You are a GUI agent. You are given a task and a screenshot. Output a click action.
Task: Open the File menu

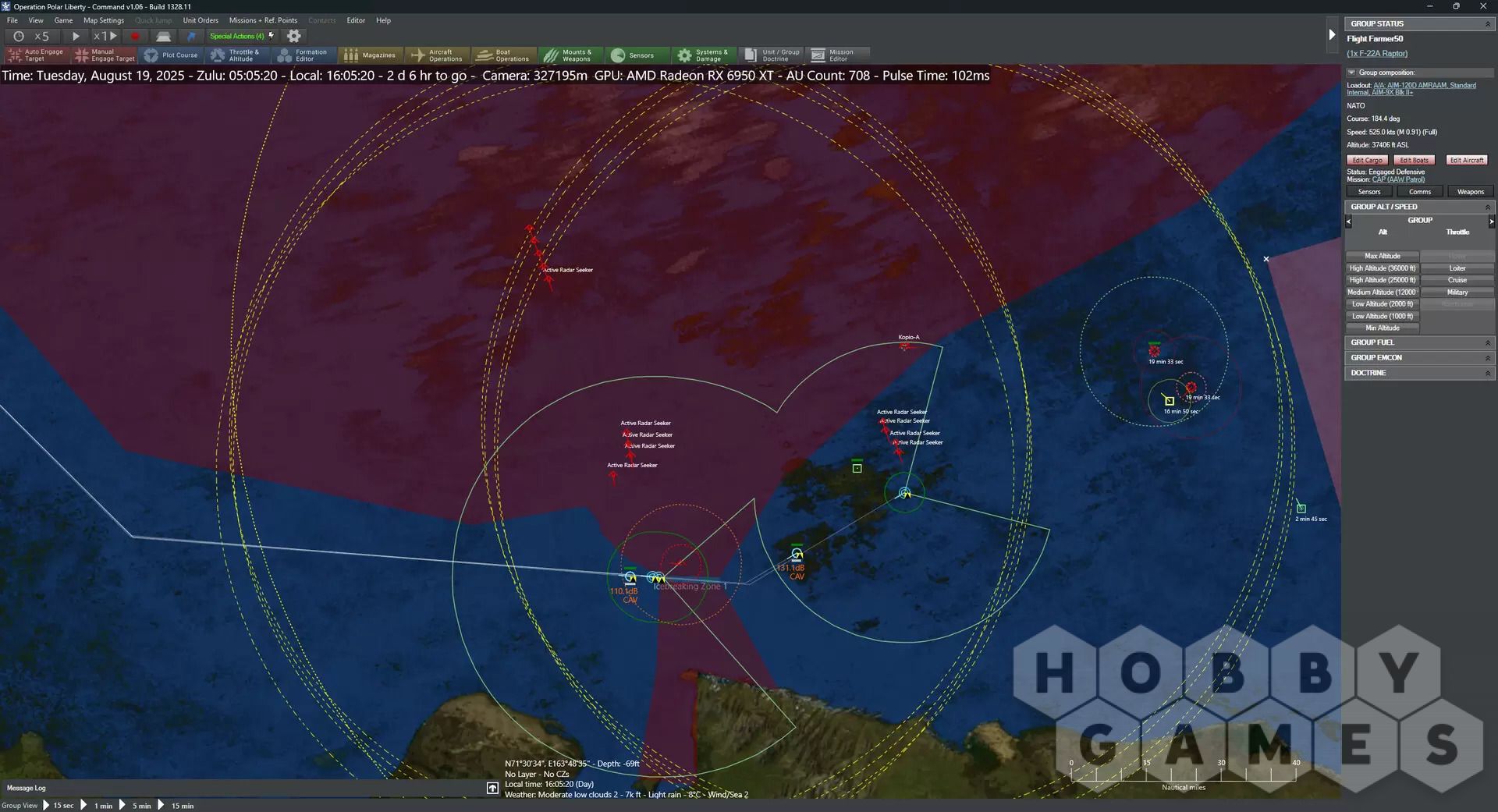(12, 20)
